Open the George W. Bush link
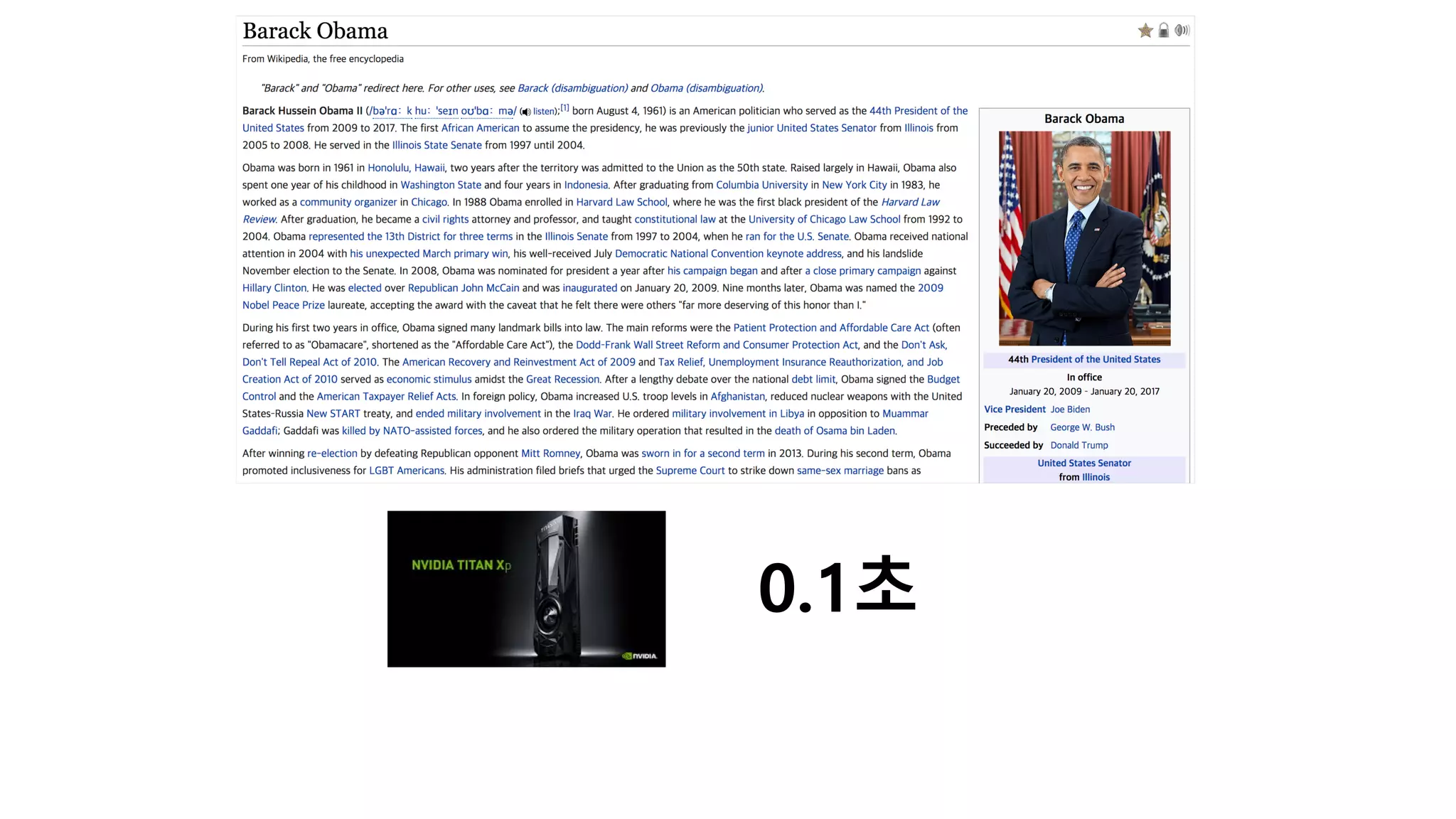 (x=1082, y=427)
